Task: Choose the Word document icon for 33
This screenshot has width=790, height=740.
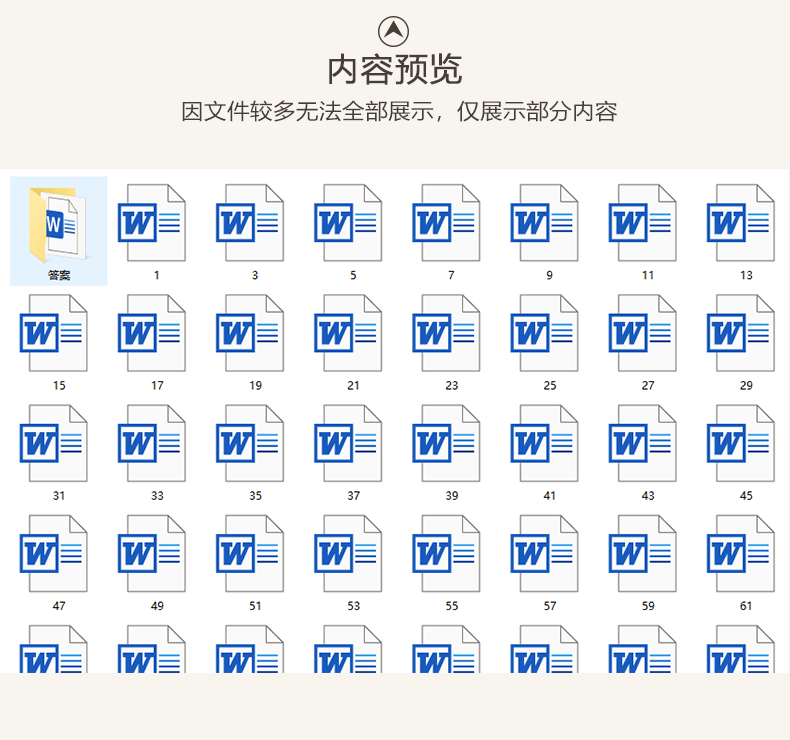Action: pos(152,443)
